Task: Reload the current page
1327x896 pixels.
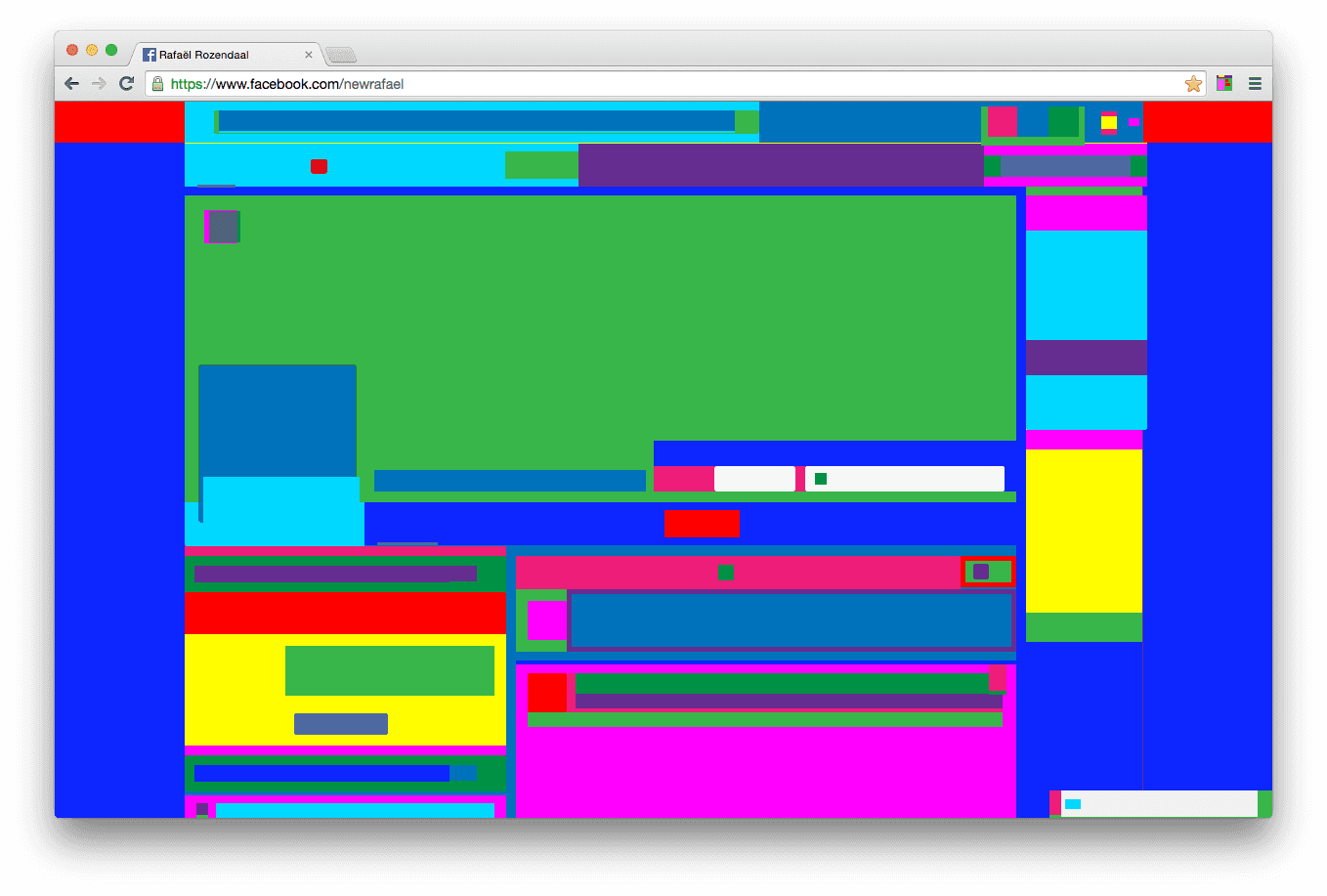Action: 126,84
